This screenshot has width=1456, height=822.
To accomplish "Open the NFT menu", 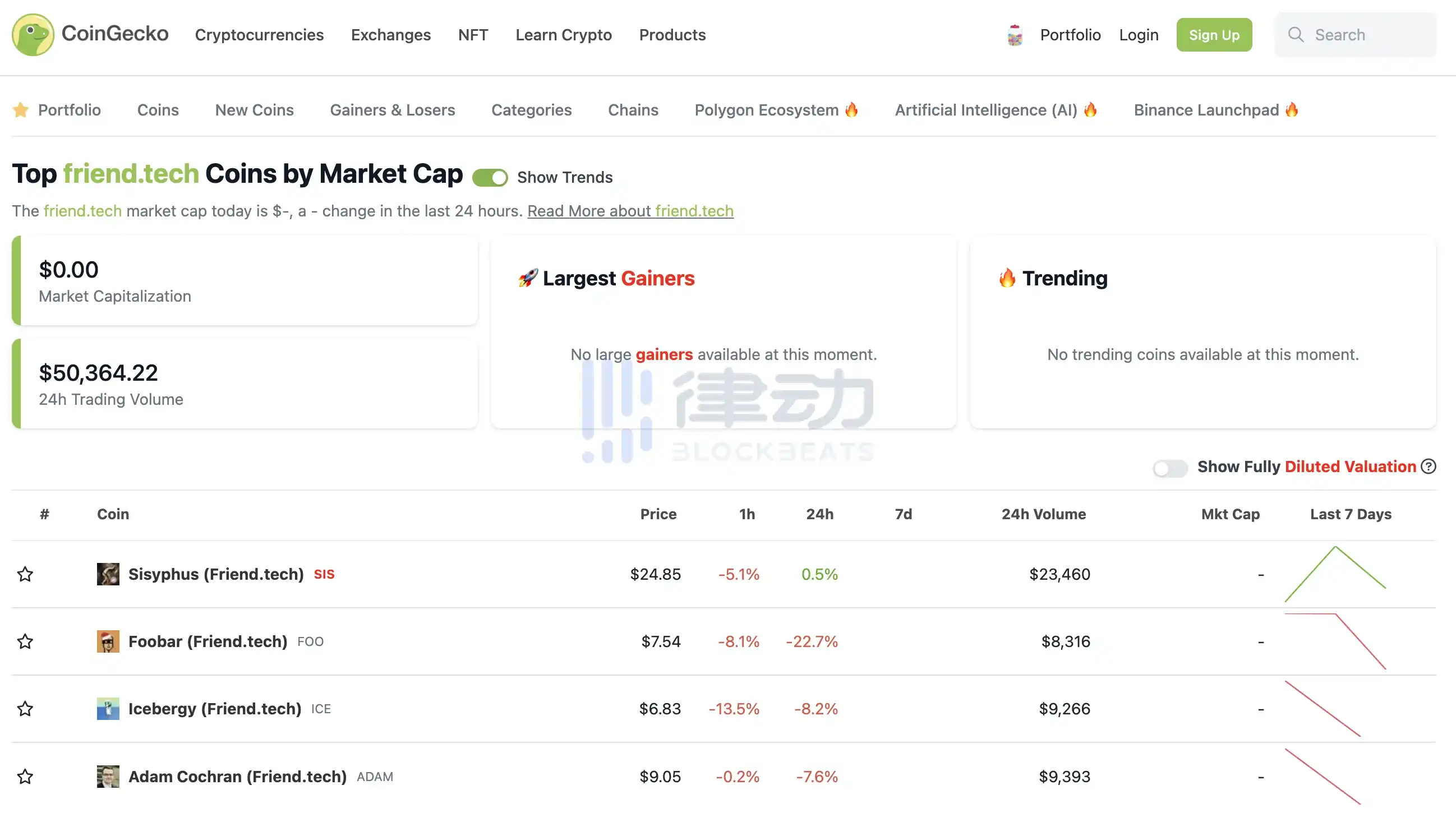I will tap(473, 35).
